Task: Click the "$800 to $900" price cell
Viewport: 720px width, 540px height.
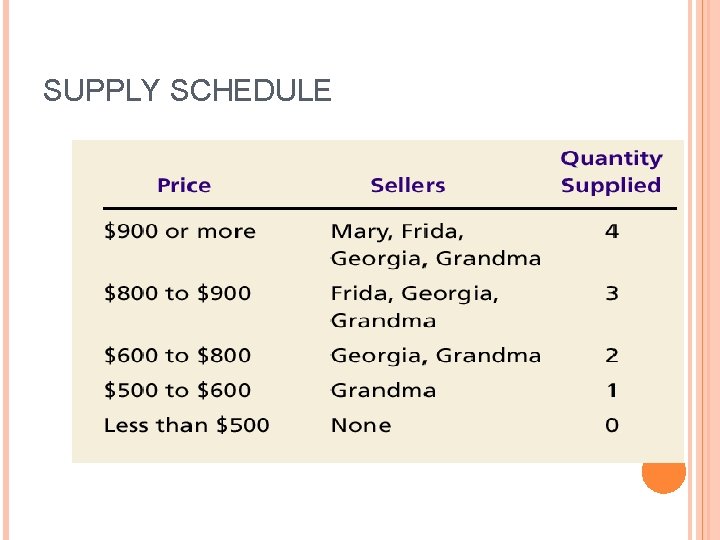Action: (x=178, y=293)
